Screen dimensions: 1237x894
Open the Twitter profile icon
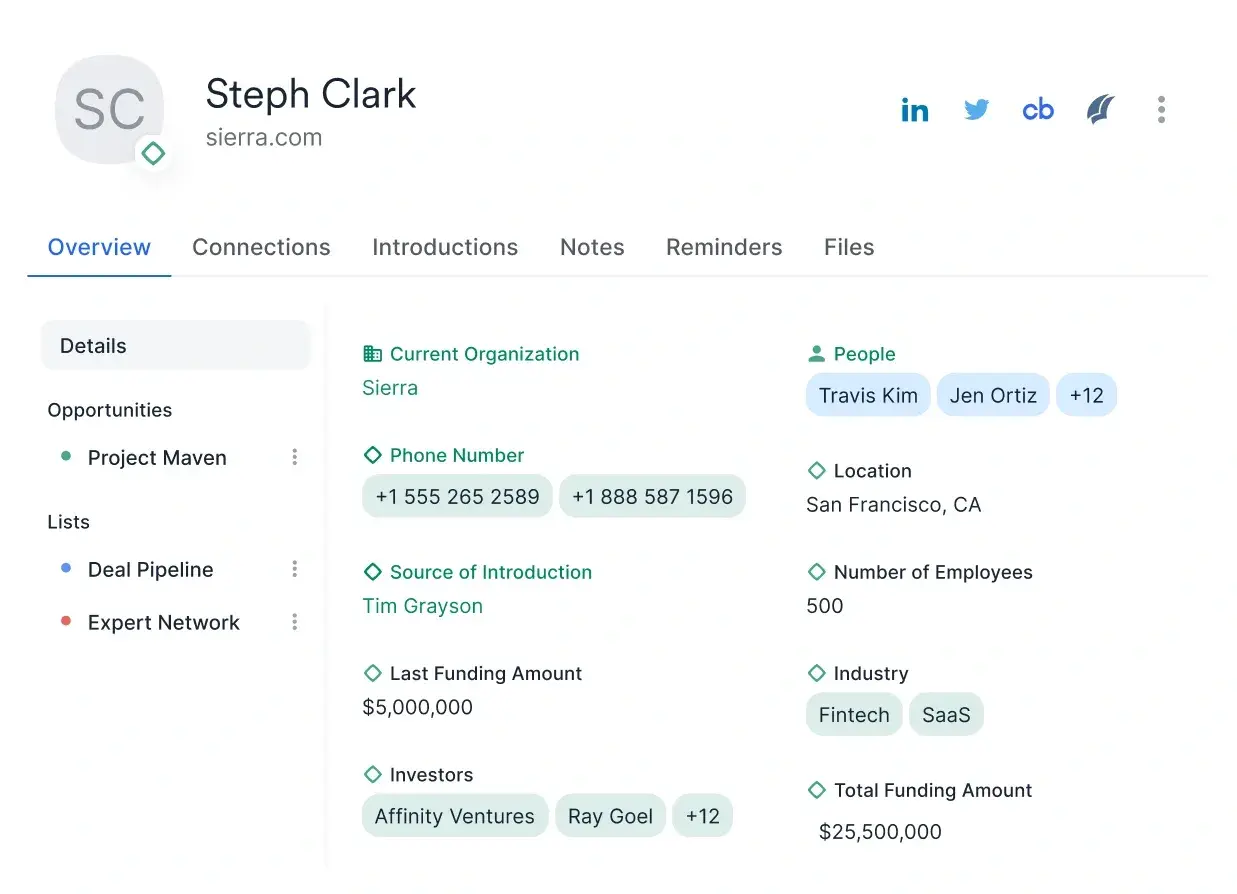coord(976,110)
